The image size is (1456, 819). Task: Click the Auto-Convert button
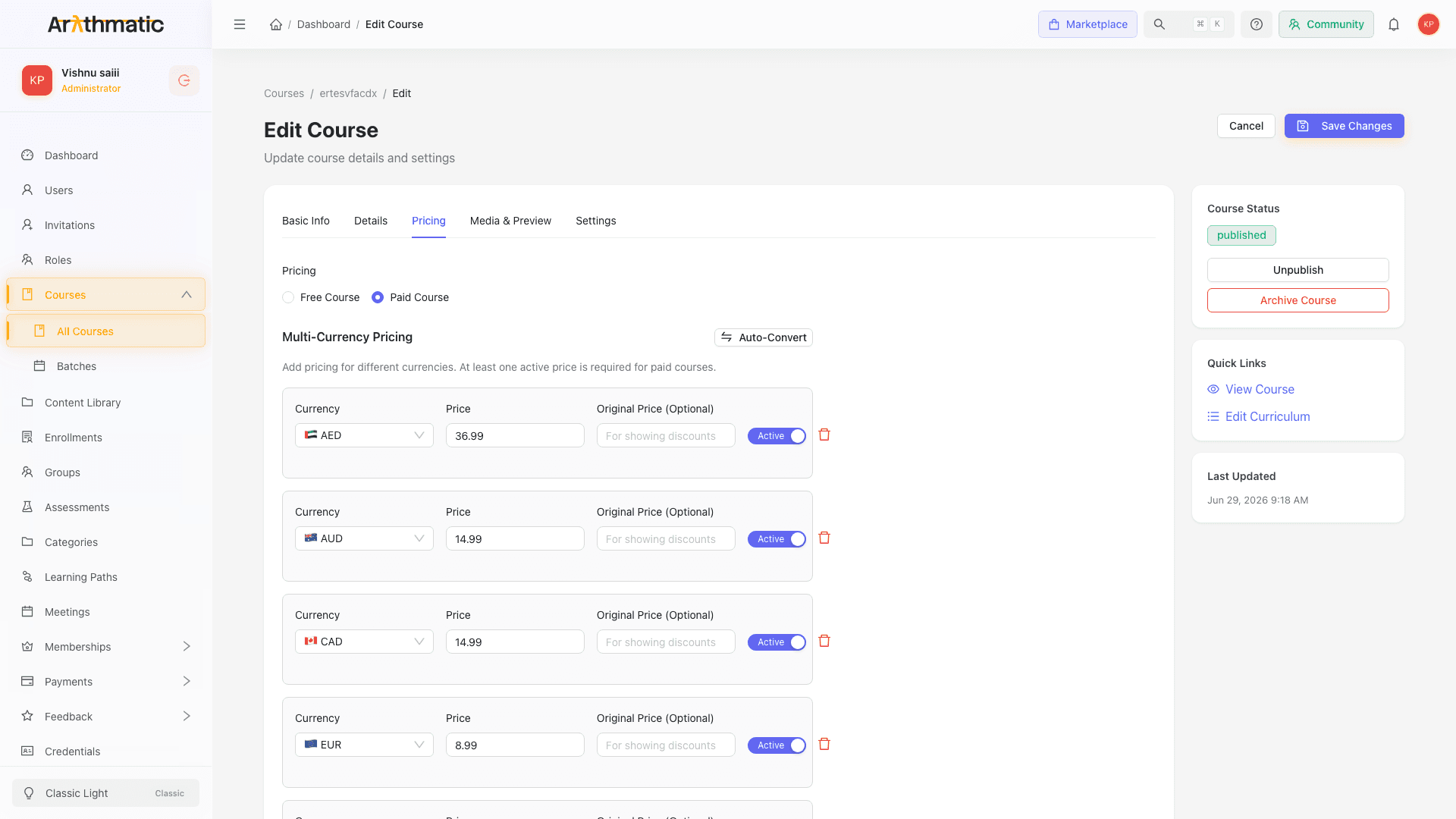pyautogui.click(x=764, y=337)
